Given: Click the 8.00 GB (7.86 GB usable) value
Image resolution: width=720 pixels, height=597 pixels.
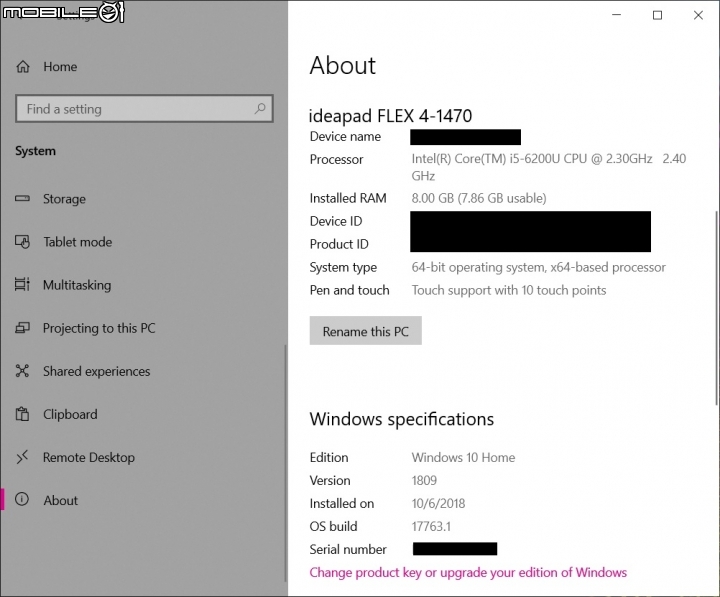Looking at the screenshot, I should pyautogui.click(x=479, y=198).
